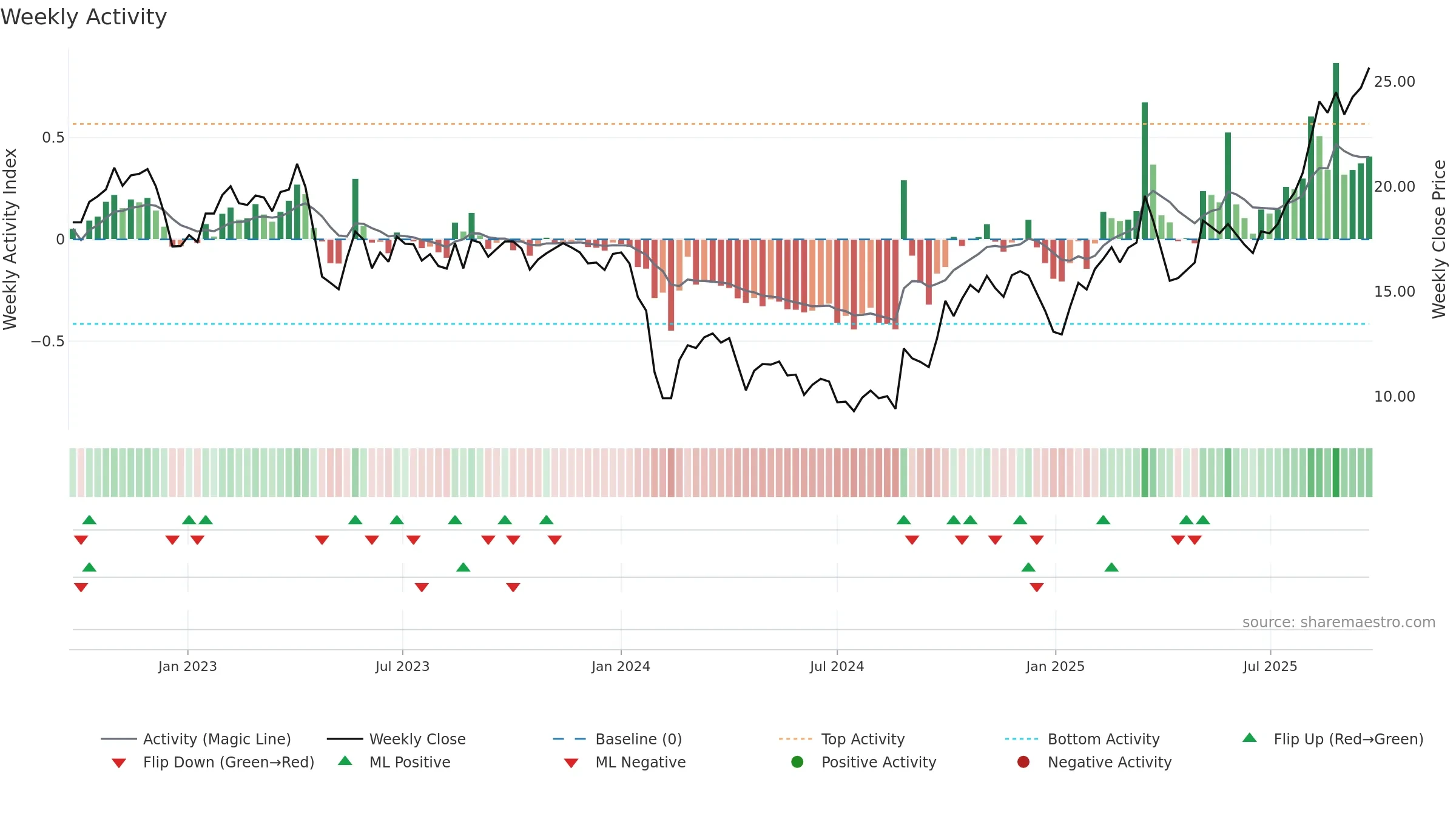Click the 25.00 price axis label

click(x=1395, y=82)
